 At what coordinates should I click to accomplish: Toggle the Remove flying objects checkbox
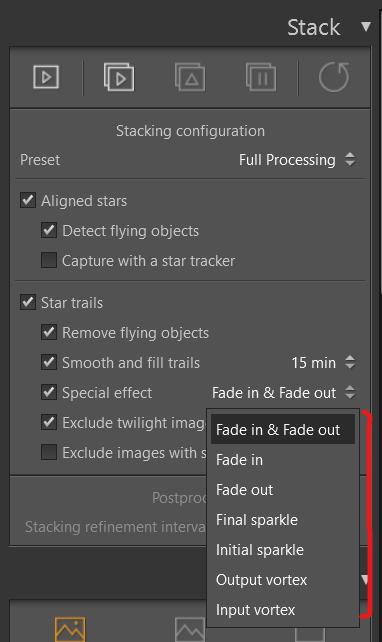click(x=49, y=332)
